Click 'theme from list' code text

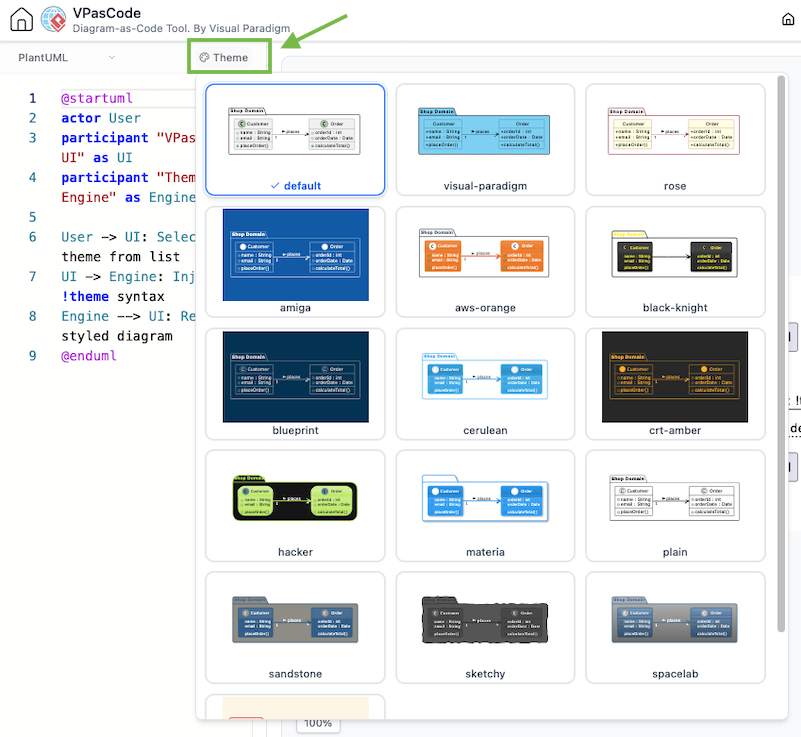121,256
